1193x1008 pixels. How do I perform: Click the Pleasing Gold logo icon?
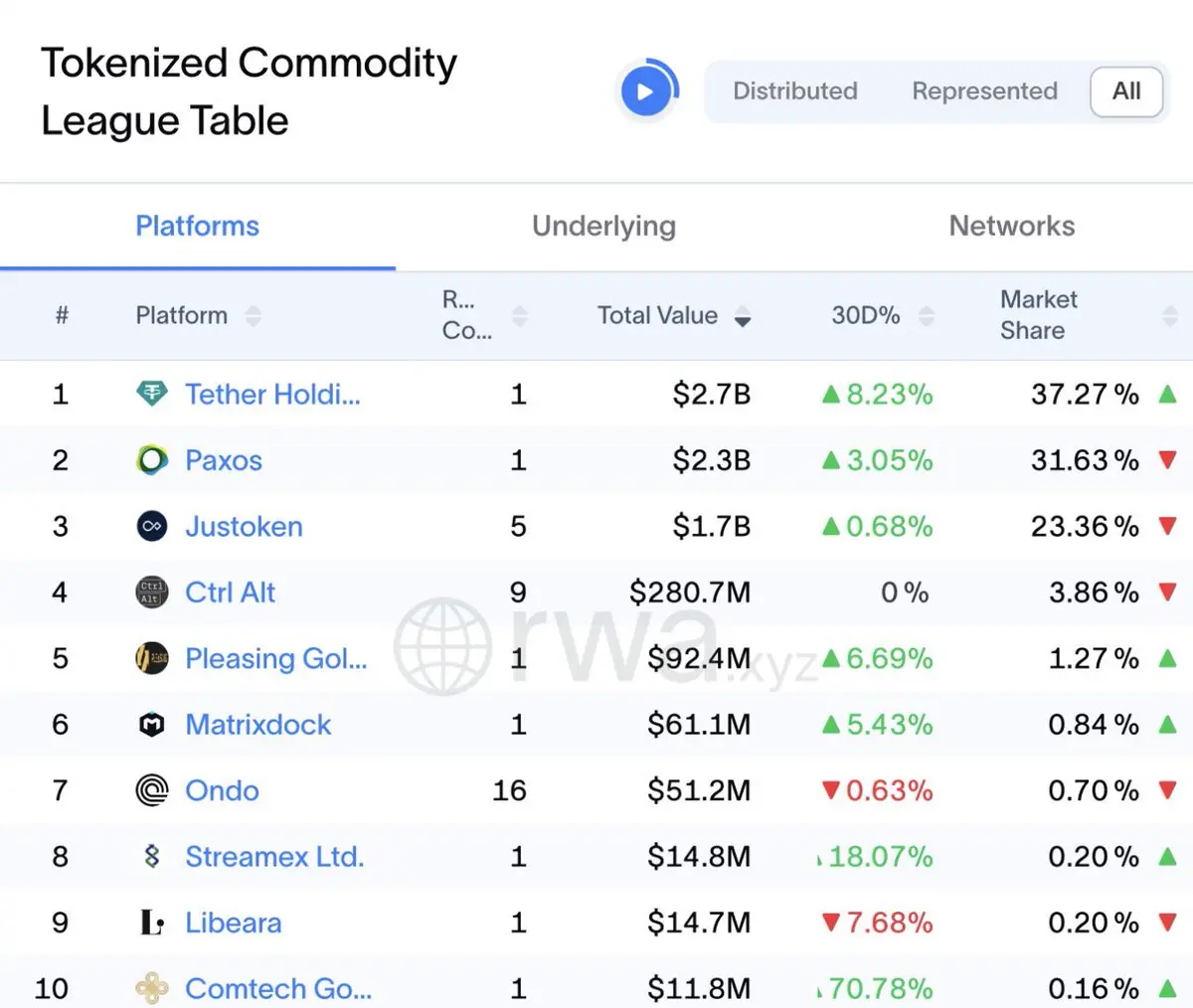pos(151,658)
